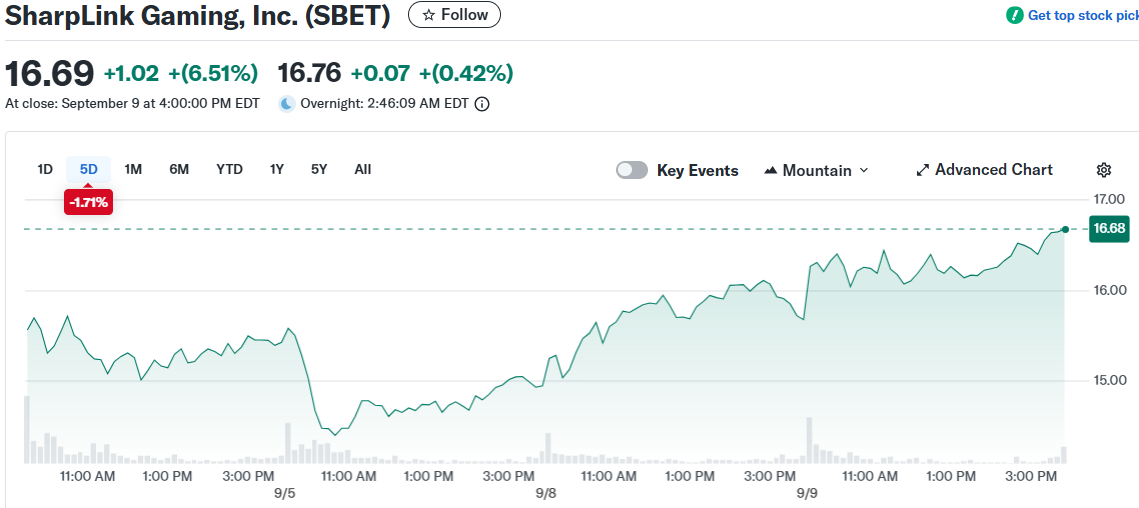Select the 1Y time range
The height and width of the screenshot is (508, 1139).
[277, 169]
